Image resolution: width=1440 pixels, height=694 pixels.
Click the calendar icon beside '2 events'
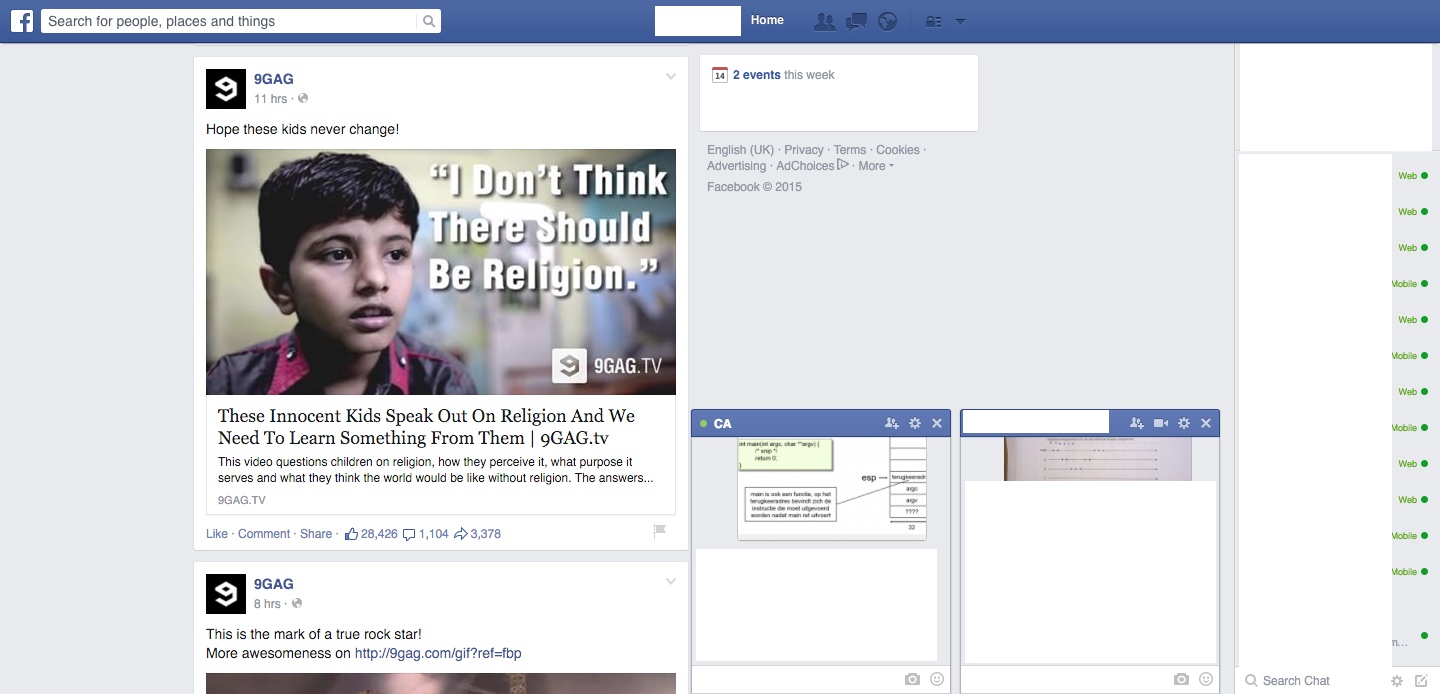point(719,75)
